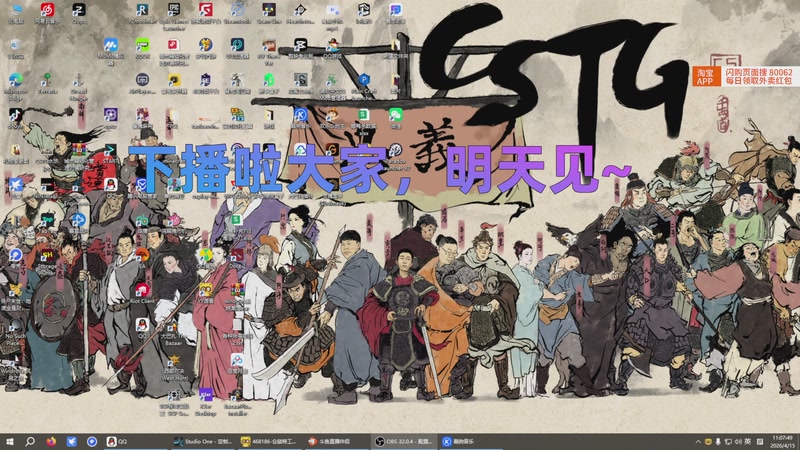Open the purple Klar Desktop icon
The height and width of the screenshot is (450, 800).
[x=205, y=402]
